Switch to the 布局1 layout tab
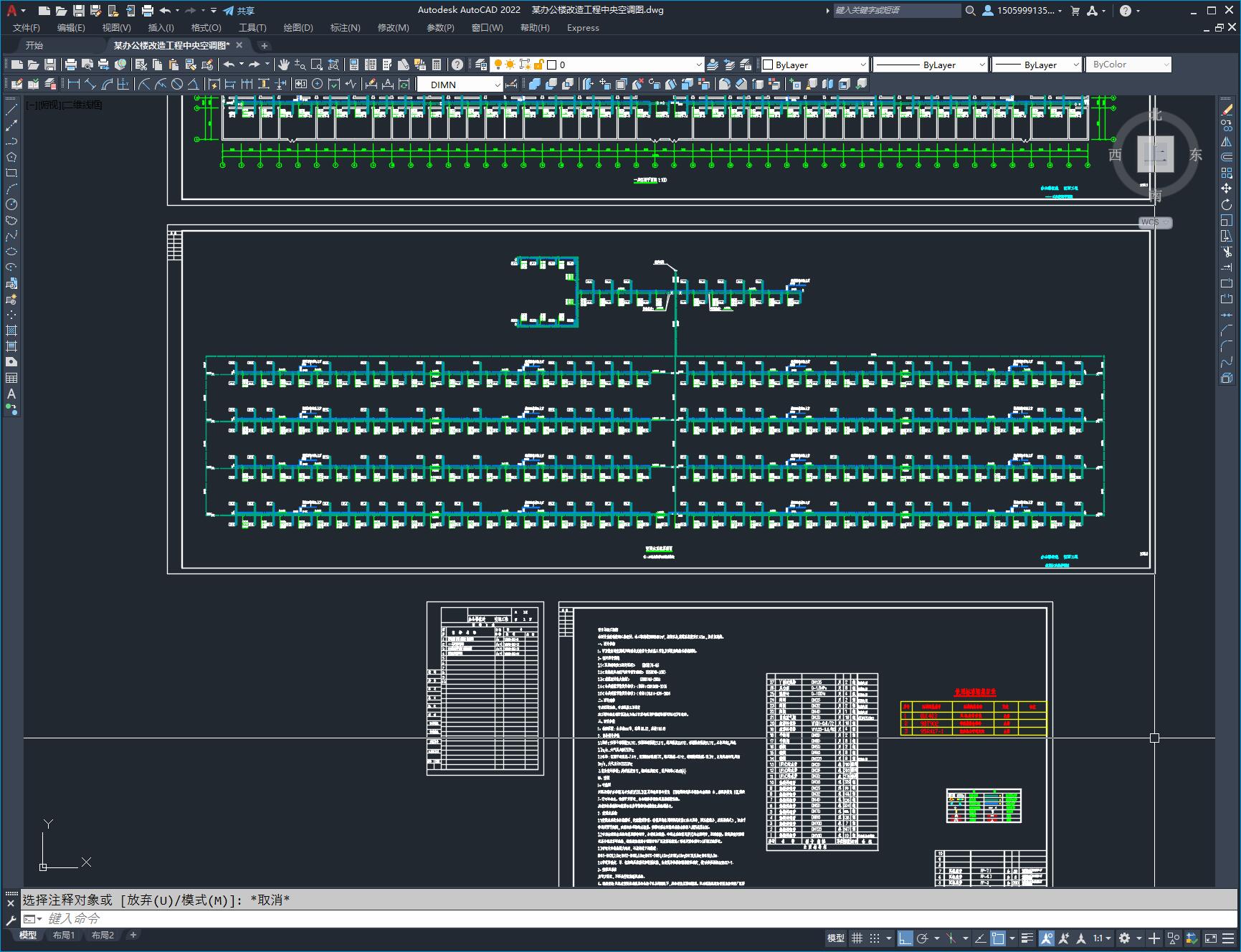 (64, 935)
